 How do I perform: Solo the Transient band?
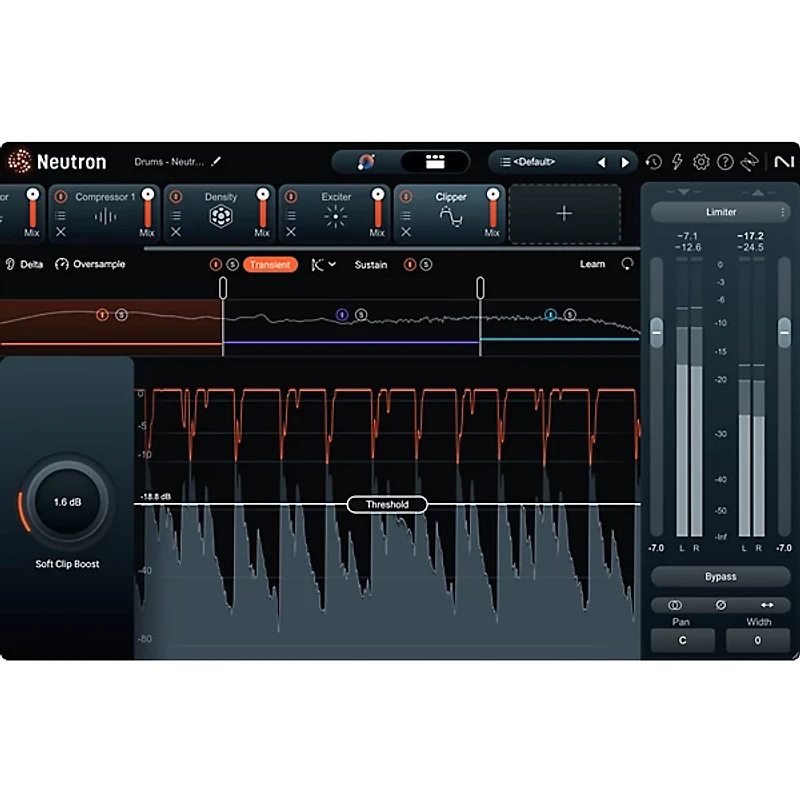[232, 264]
